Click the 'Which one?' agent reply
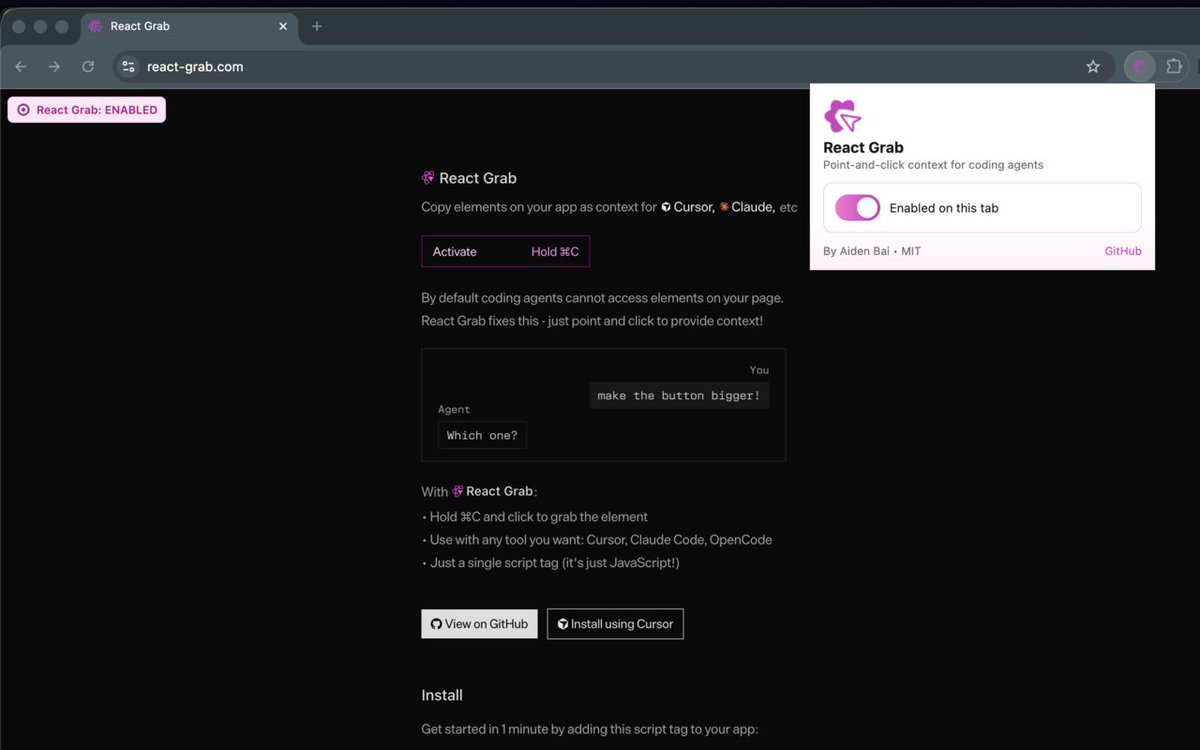 [x=482, y=436]
